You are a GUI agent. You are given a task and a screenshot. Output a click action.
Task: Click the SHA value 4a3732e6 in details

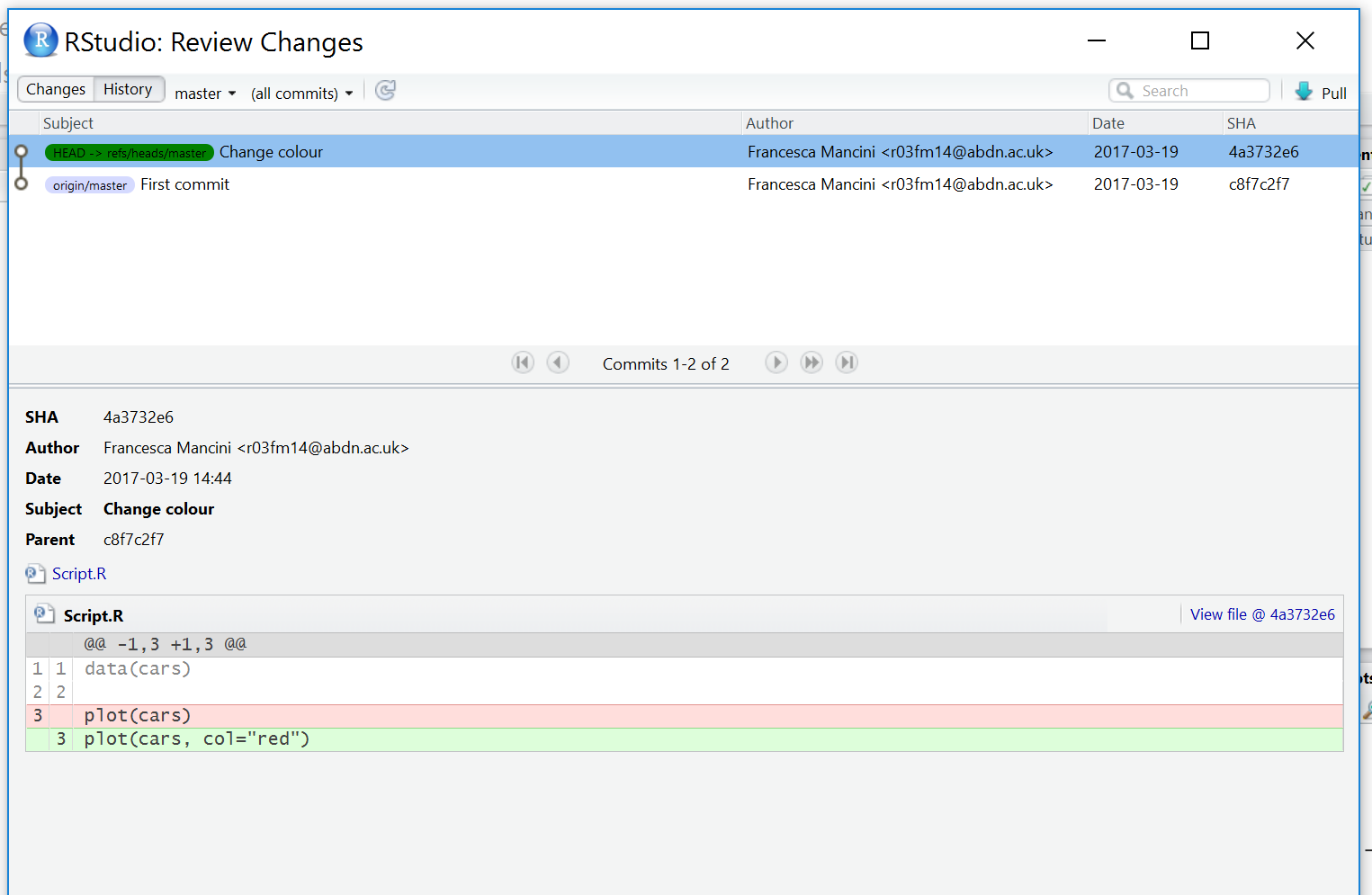tap(139, 417)
